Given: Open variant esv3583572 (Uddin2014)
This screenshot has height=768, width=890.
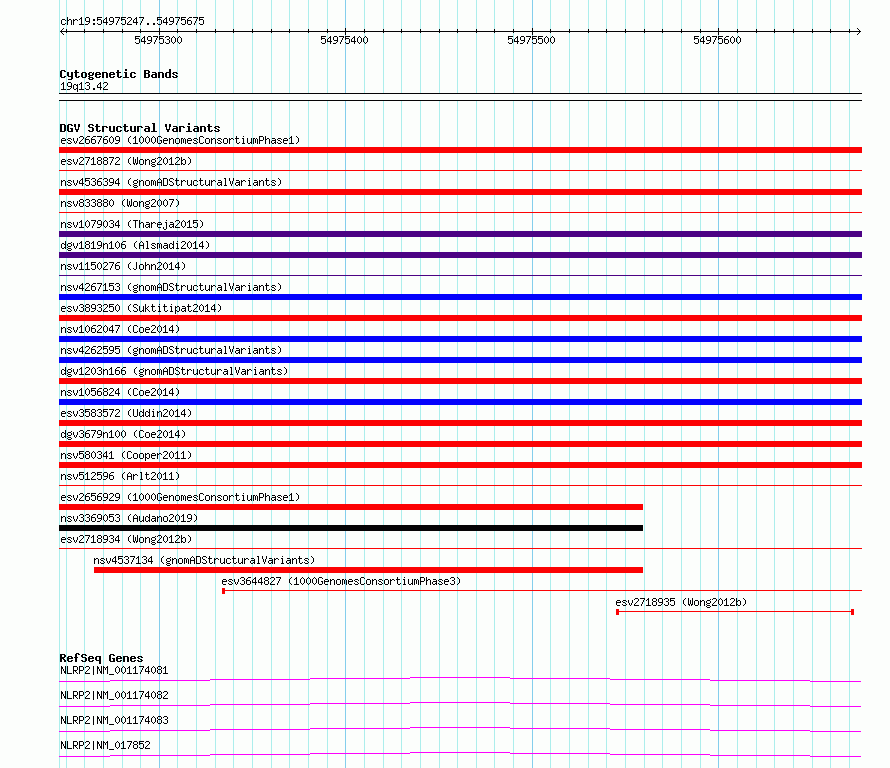Looking at the screenshot, I should point(126,413).
